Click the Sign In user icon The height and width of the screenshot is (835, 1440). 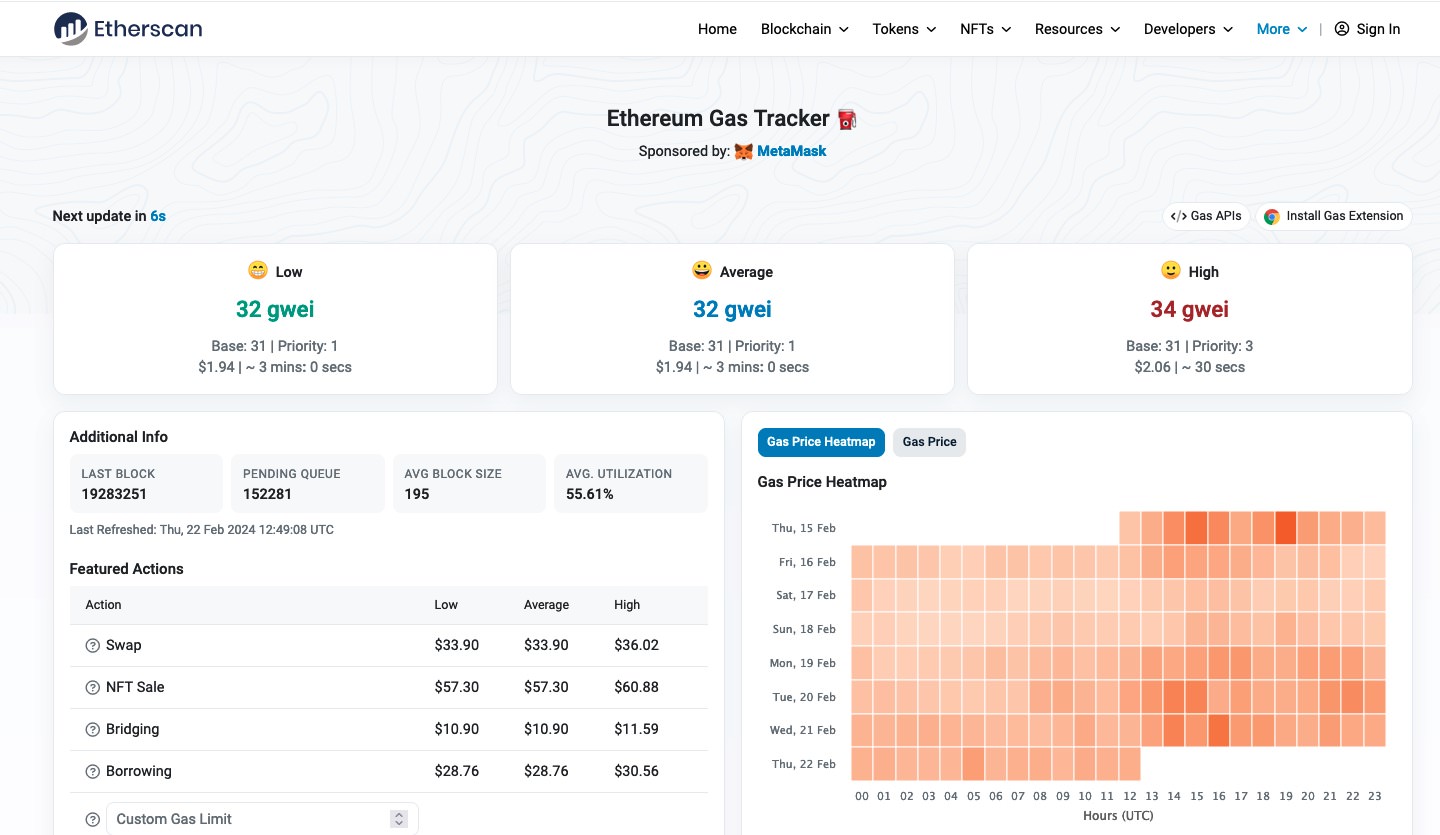tap(1342, 29)
